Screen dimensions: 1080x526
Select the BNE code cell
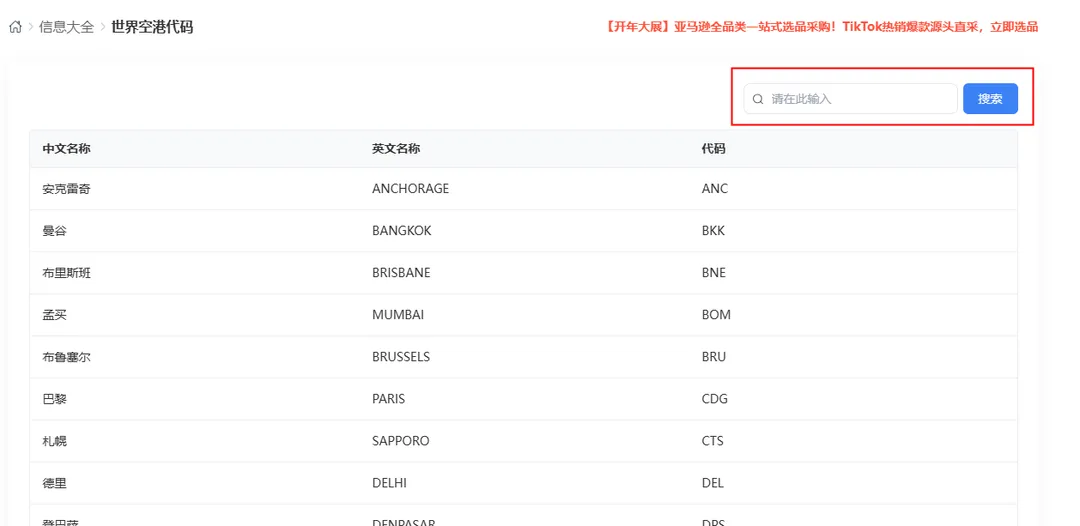(714, 273)
